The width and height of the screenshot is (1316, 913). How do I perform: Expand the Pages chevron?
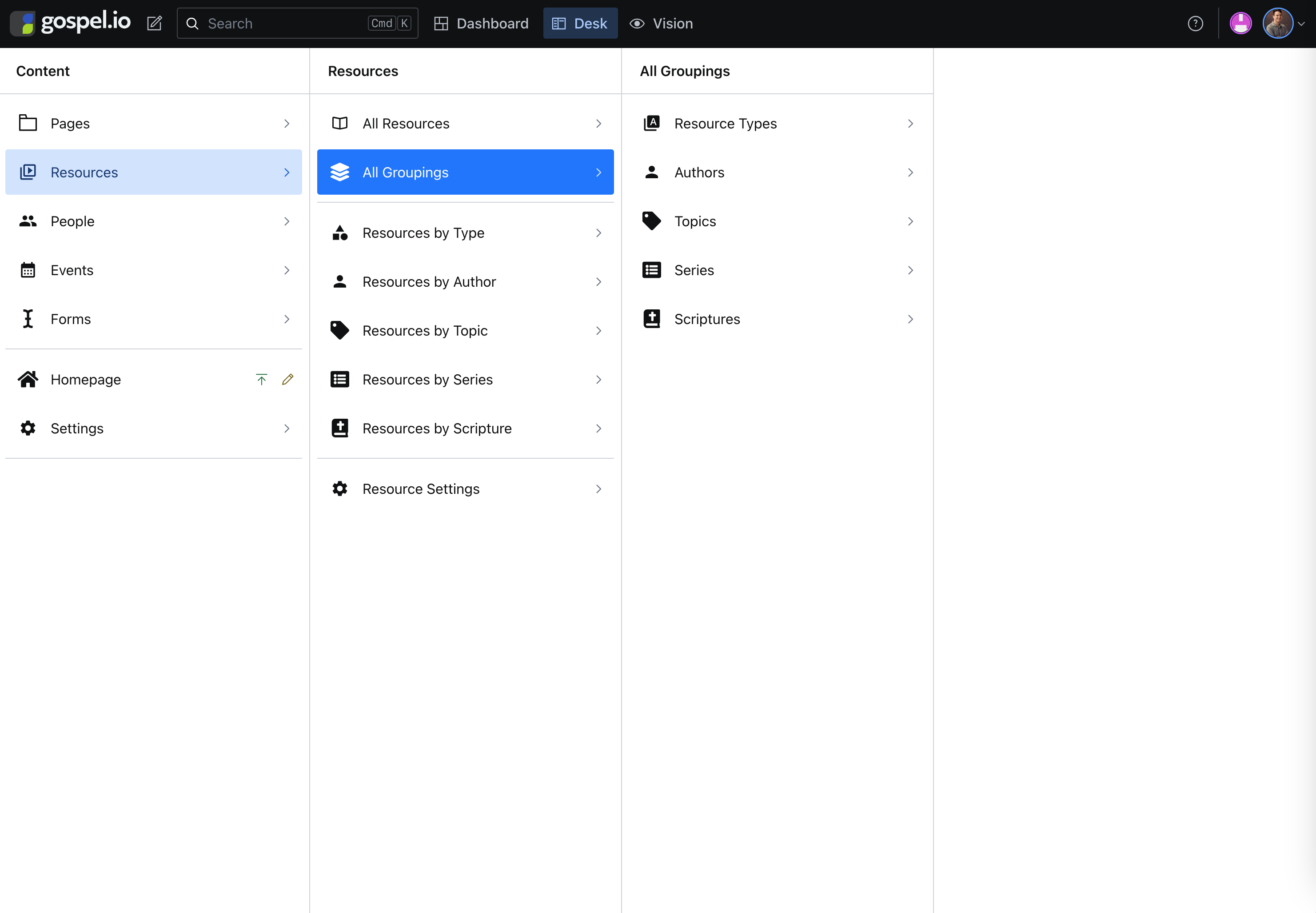287,123
